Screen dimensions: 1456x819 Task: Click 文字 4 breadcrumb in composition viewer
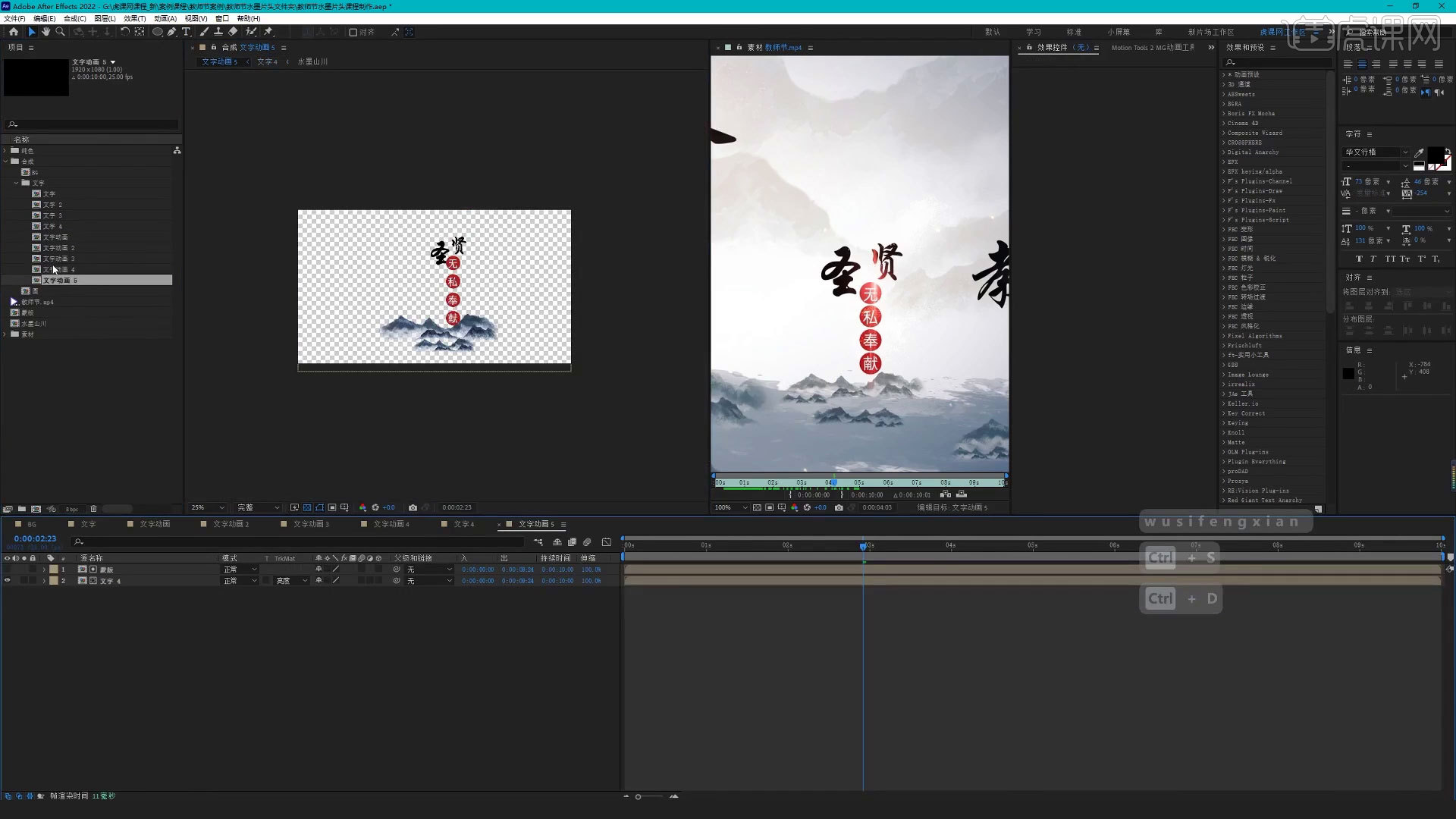pyautogui.click(x=267, y=61)
